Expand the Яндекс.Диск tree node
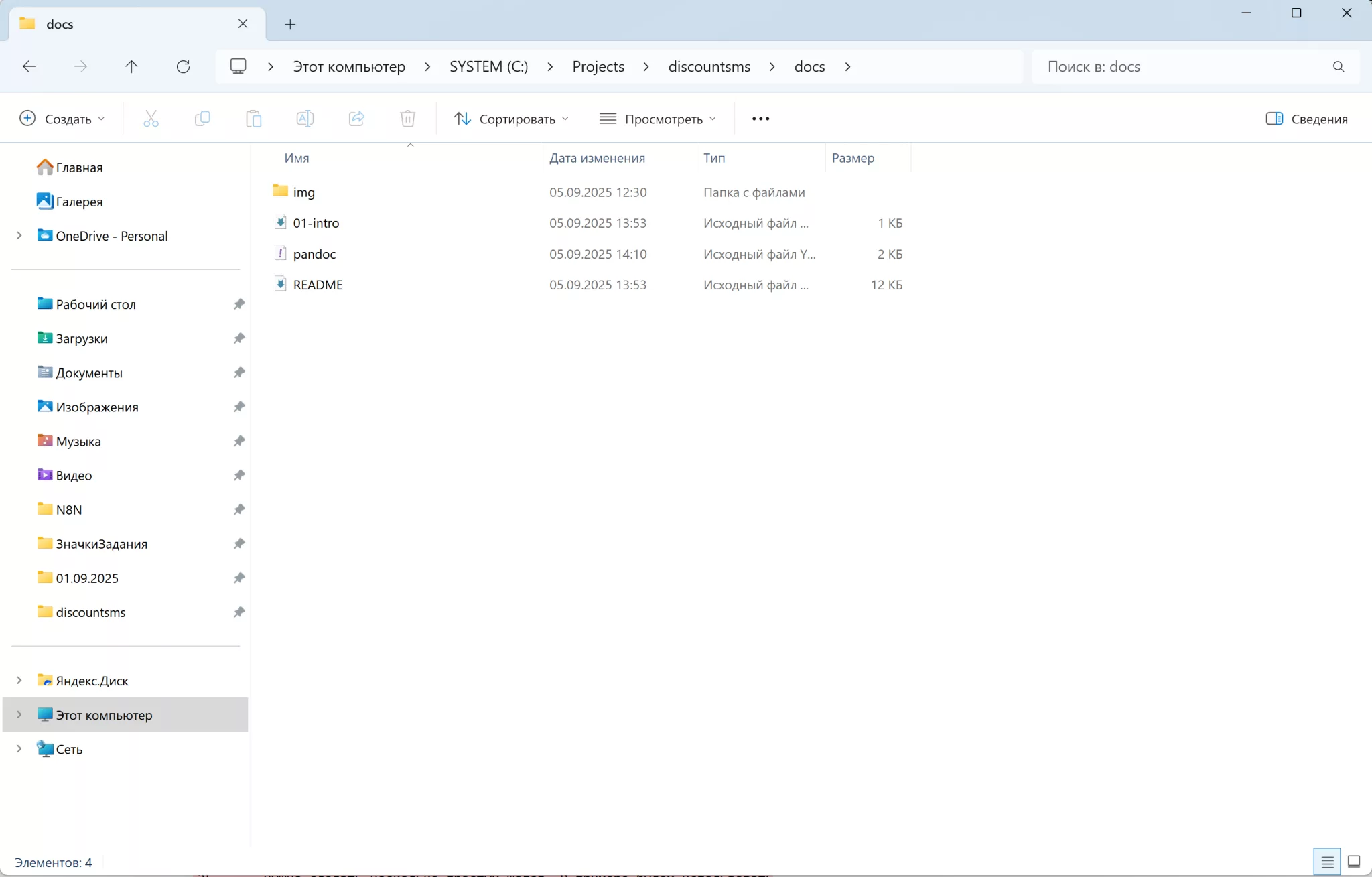 pyautogui.click(x=19, y=680)
